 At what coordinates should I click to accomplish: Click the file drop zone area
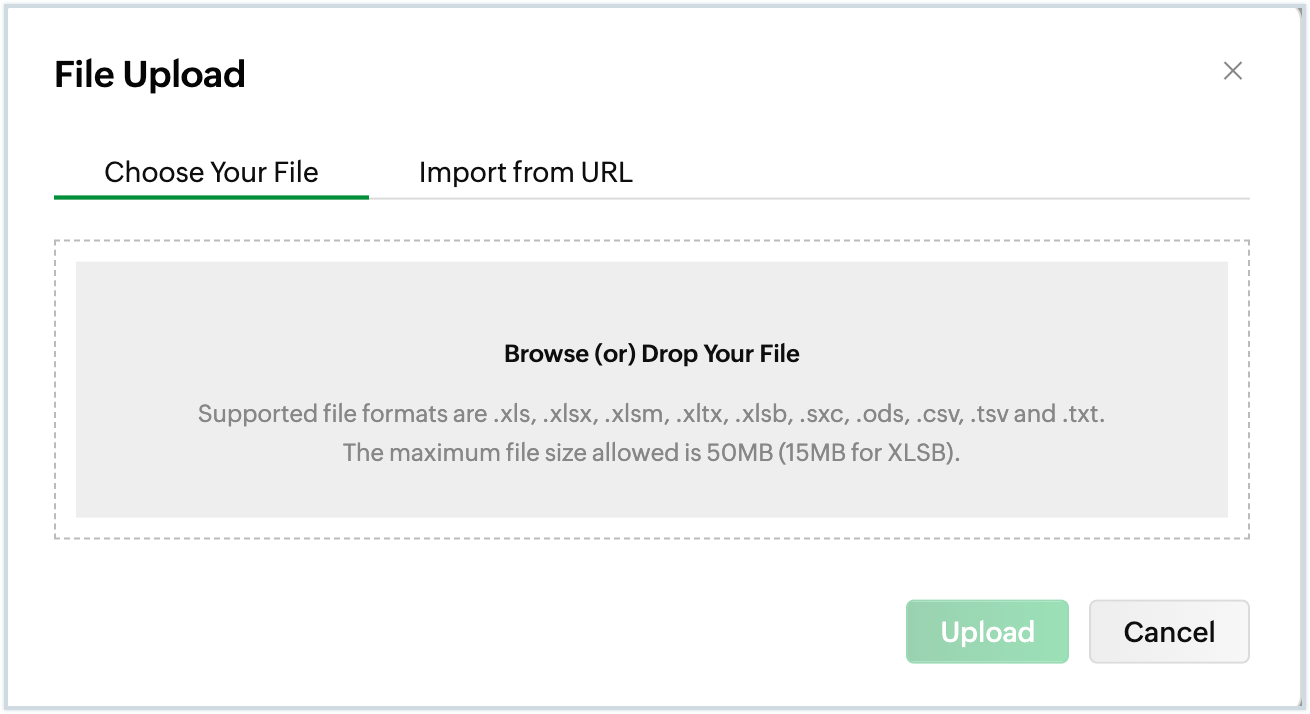click(x=651, y=390)
